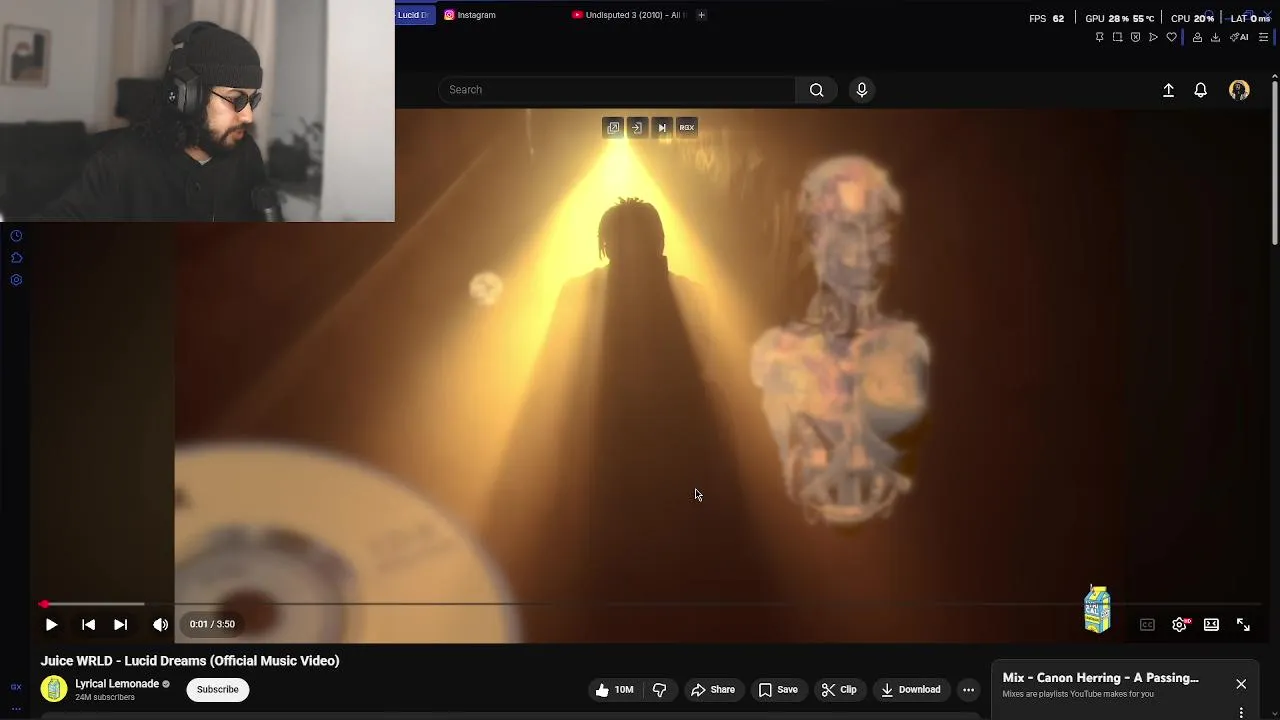The height and width of the screenshot is (720, 1280).
Task: Open the player settings gear
Action: (x=1180, y=625)
